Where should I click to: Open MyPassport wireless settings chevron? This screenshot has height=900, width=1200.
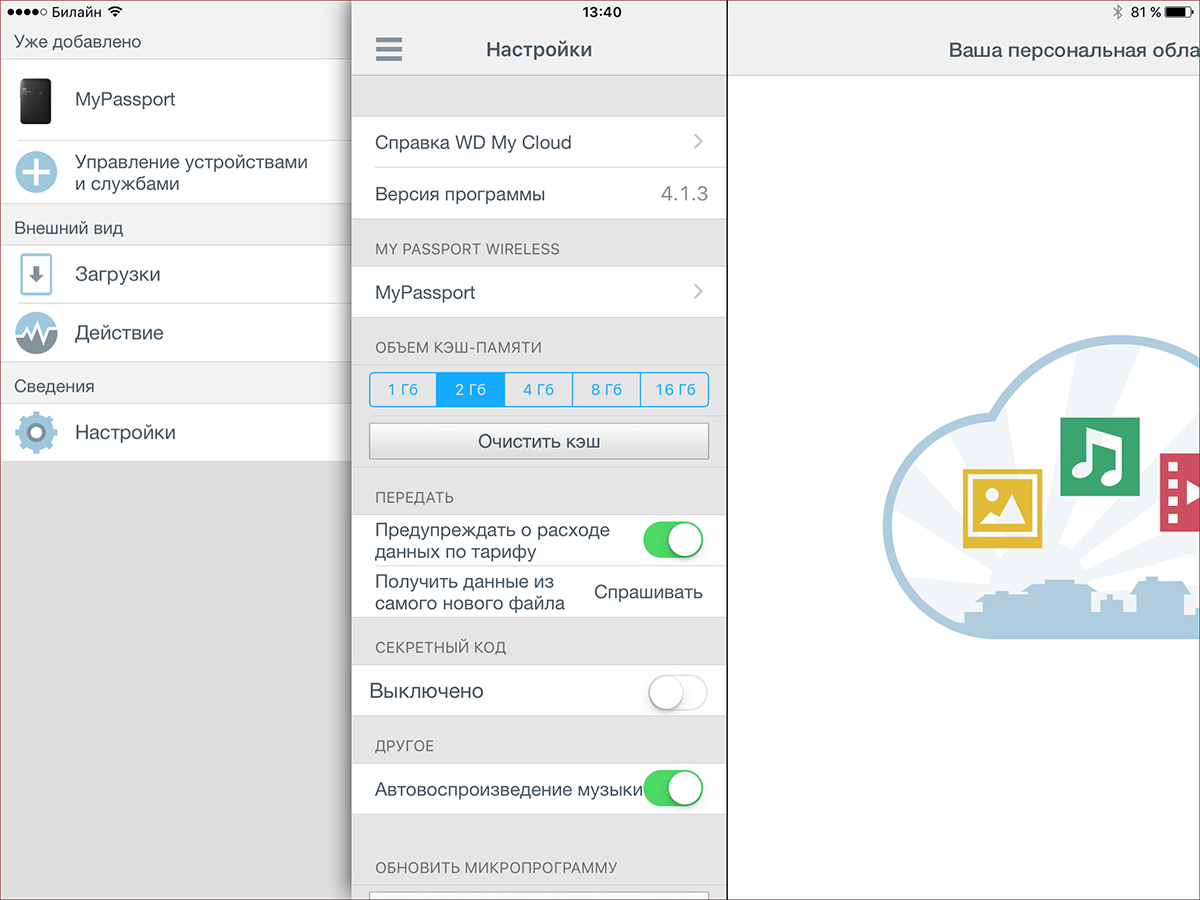[x=698, y=292]
